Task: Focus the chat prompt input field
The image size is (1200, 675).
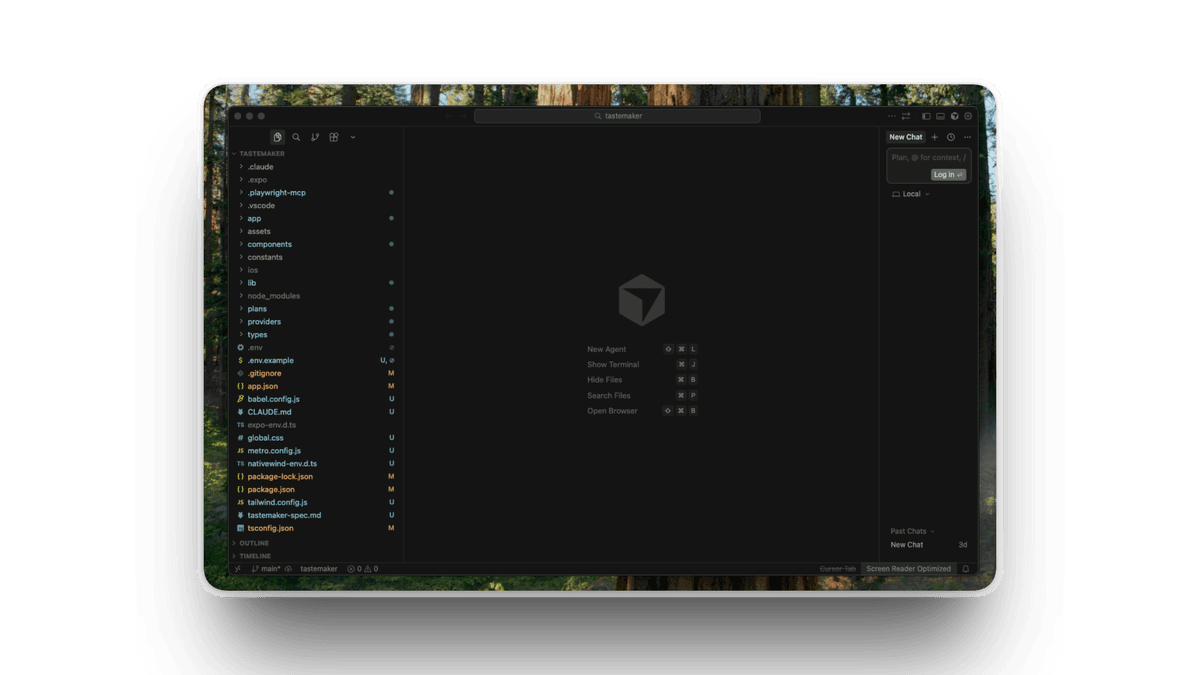Action: tap(928, 157)
